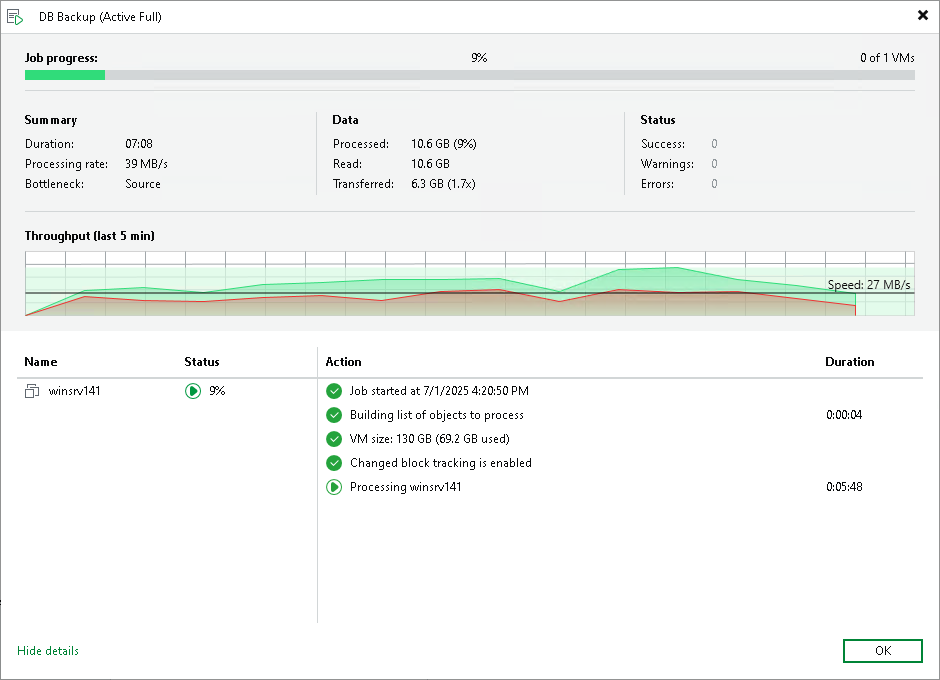
Task: Click the Speed 27 MB/s throughput label
Action: [869, 284]
